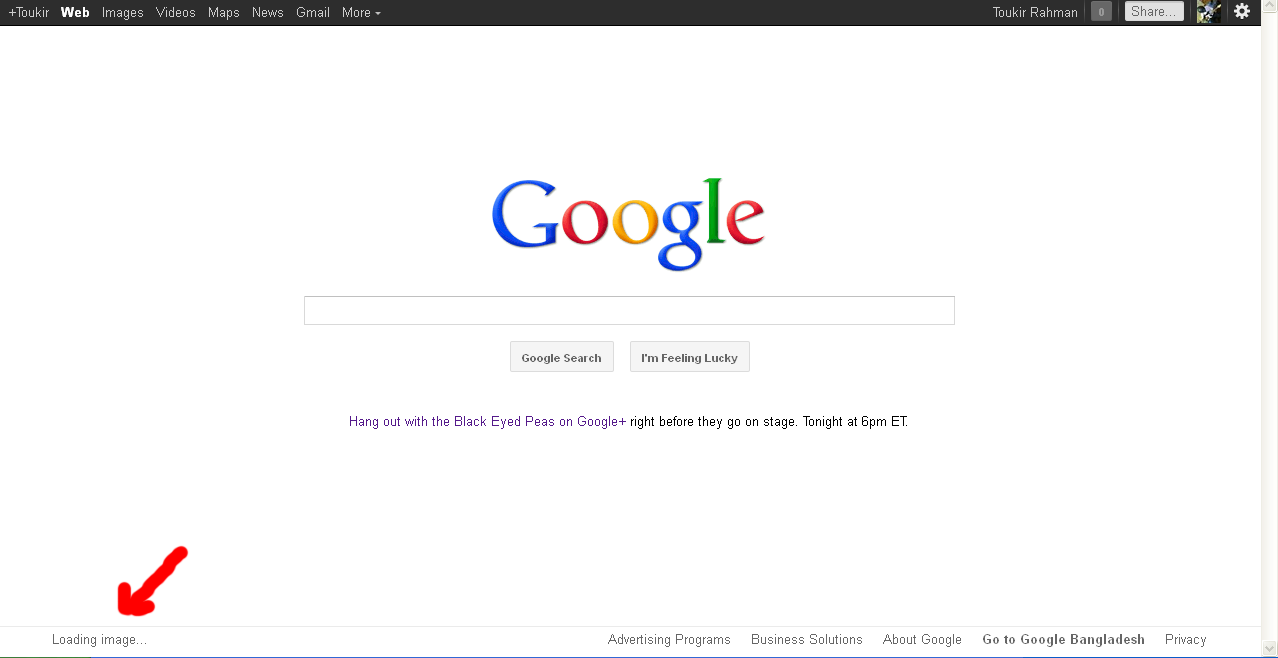Open Gmail from top bar

point(313,12)
